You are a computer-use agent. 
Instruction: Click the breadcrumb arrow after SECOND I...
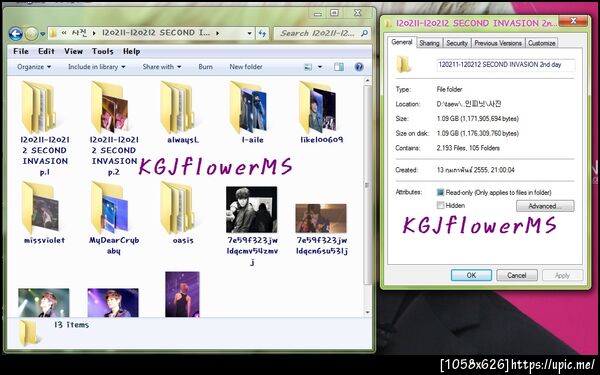(x=217, y=33)
